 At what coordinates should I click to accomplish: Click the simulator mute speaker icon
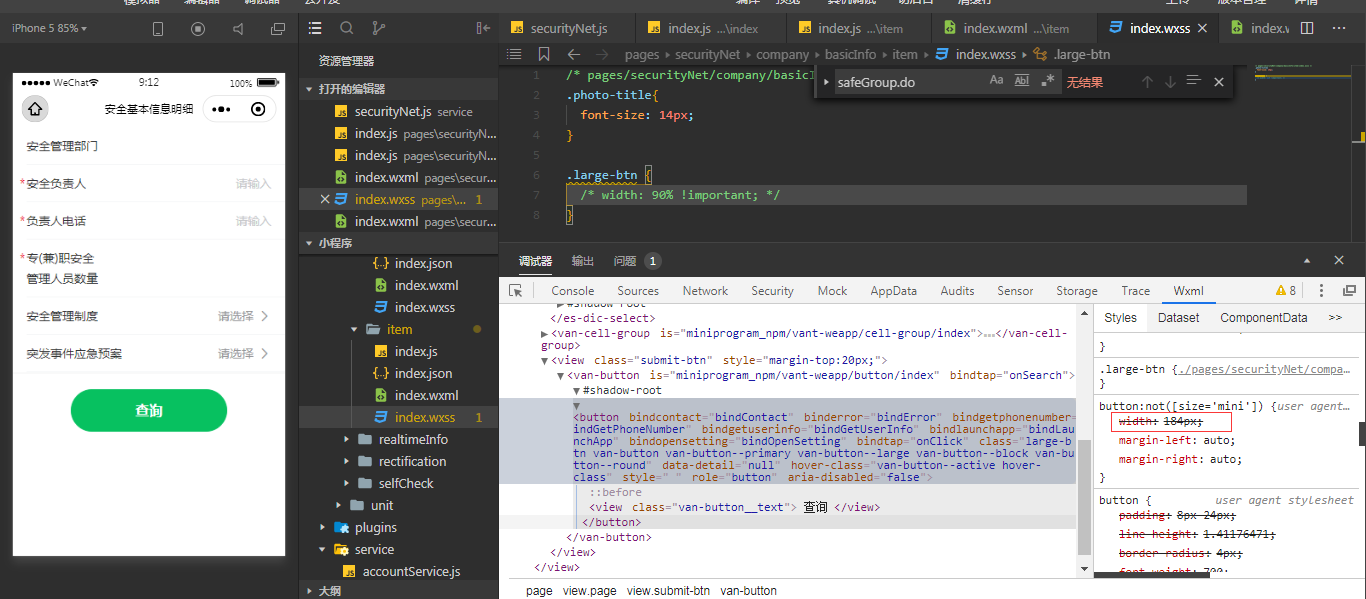pos(238,29)
